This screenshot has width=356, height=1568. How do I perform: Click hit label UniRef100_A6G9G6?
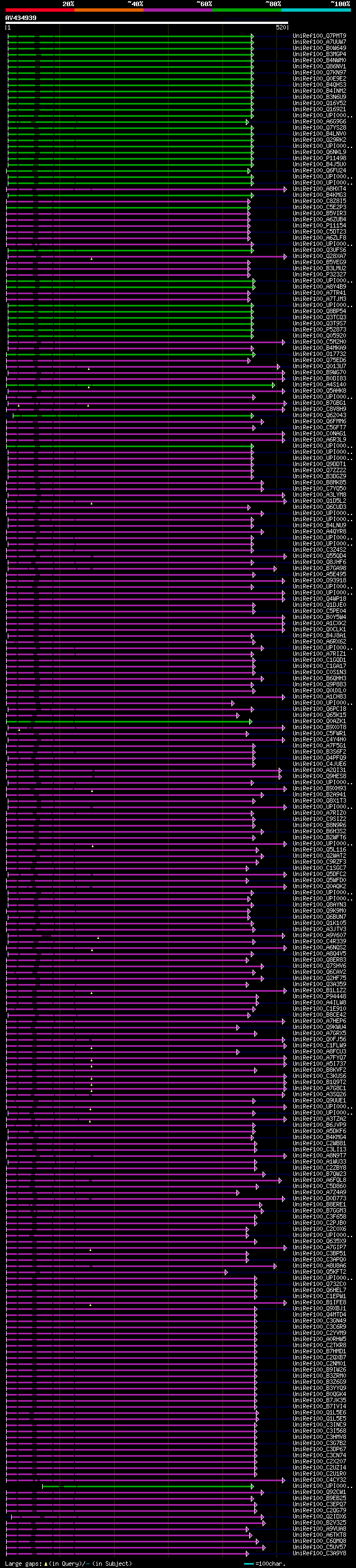pos(319,122)
